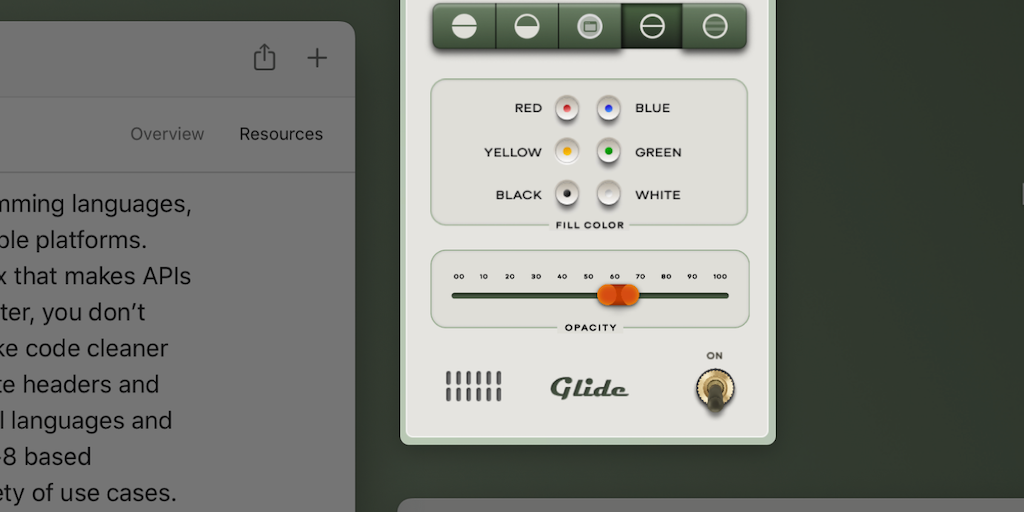The image size is (1024, 512).
Task: Choose the Red fill color
Action: tap(567, 108)
